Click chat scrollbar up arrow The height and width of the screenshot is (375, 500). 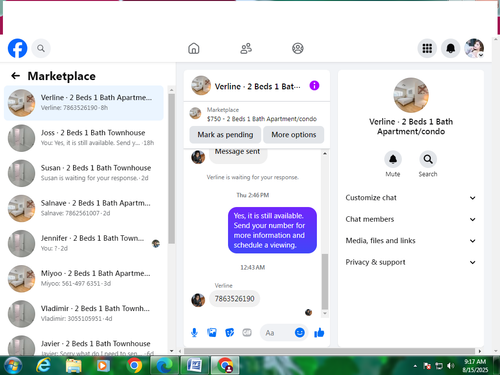tap(325, 153)
